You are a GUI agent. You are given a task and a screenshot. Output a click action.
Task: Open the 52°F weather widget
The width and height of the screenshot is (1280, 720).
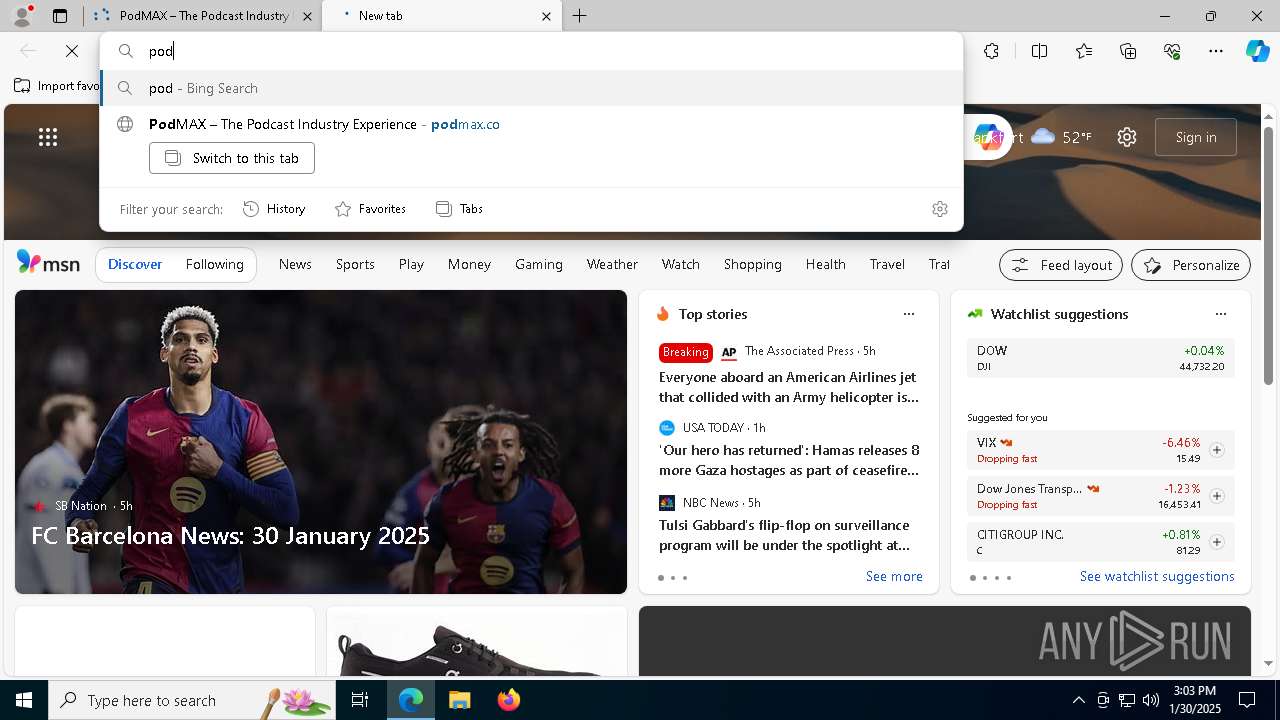pos(1062,137)
